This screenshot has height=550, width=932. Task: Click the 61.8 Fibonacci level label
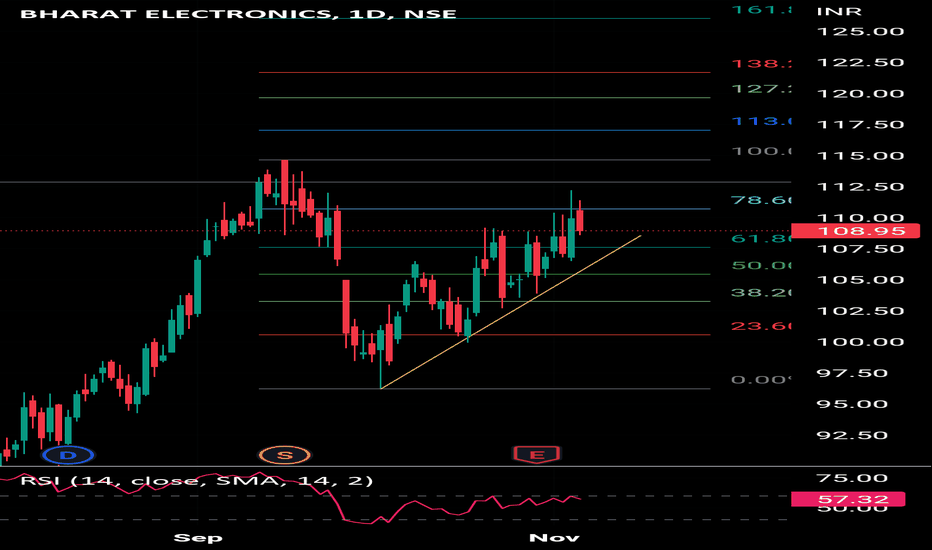click(761, 238)
